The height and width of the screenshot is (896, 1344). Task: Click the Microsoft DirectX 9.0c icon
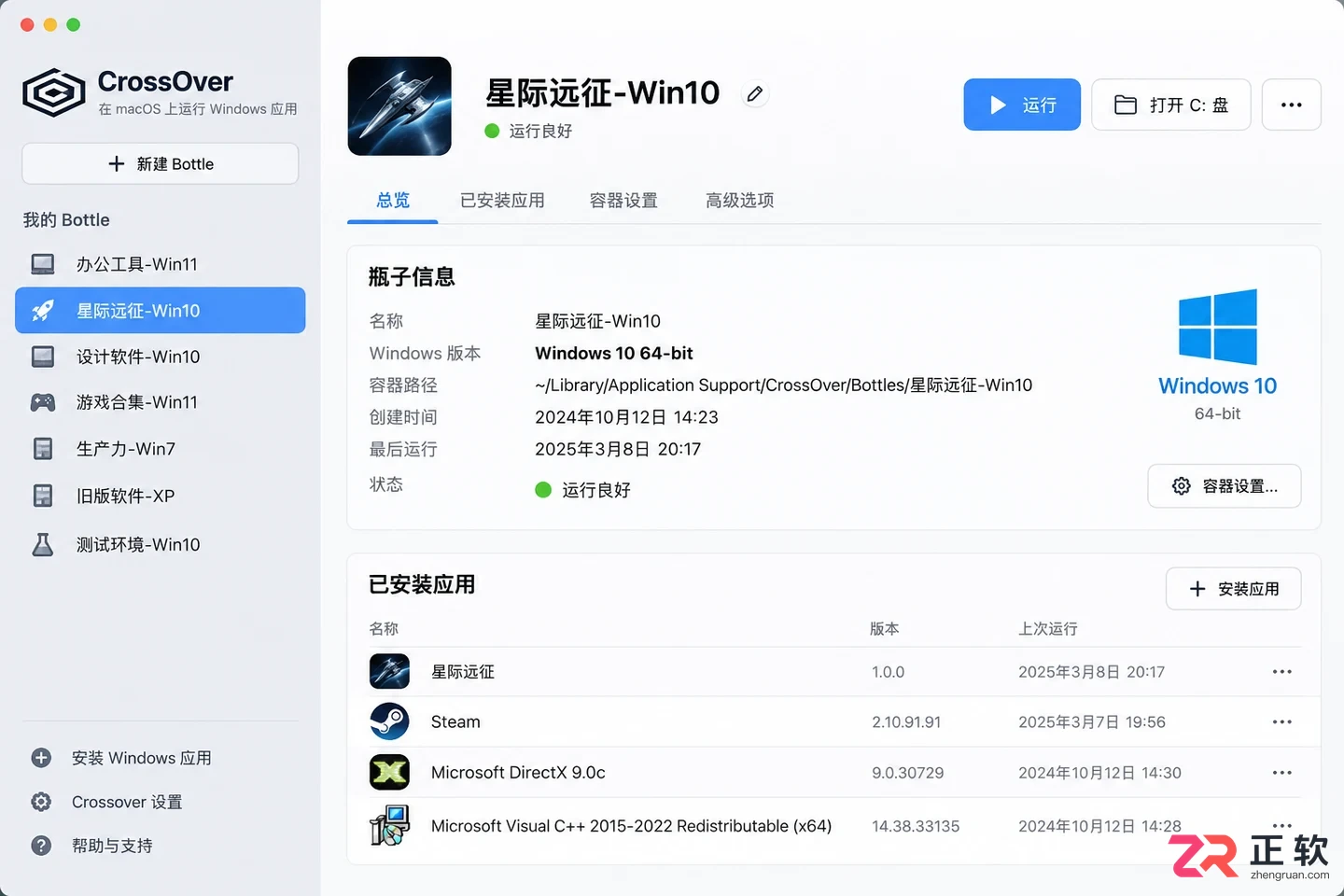389,772
